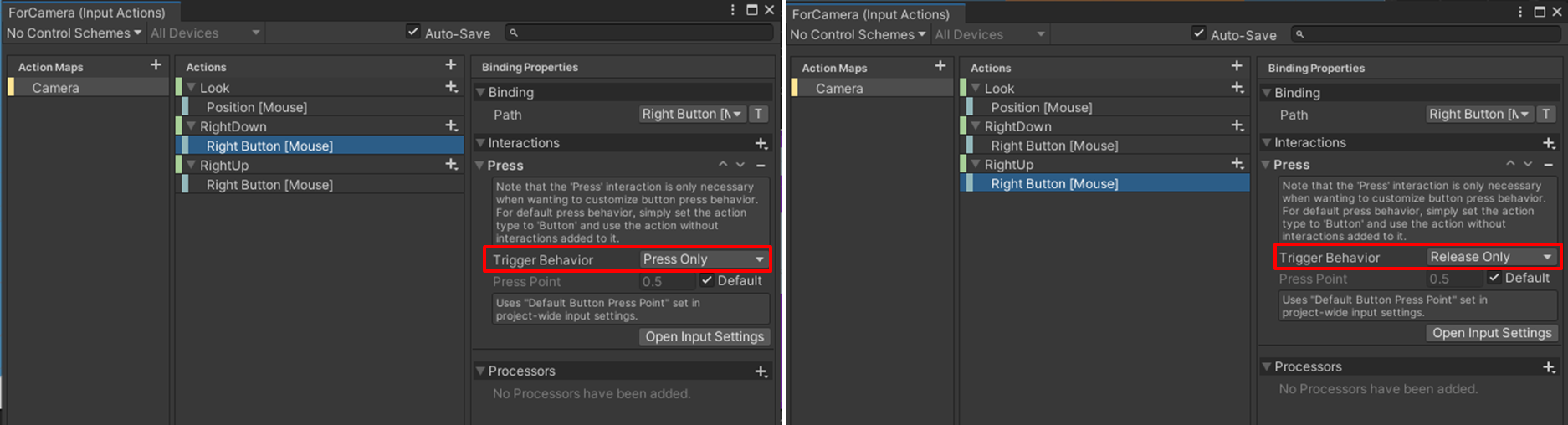Add a processor in left window
This screenshot has height=425, width=1568.
click(x=761, y=371)
